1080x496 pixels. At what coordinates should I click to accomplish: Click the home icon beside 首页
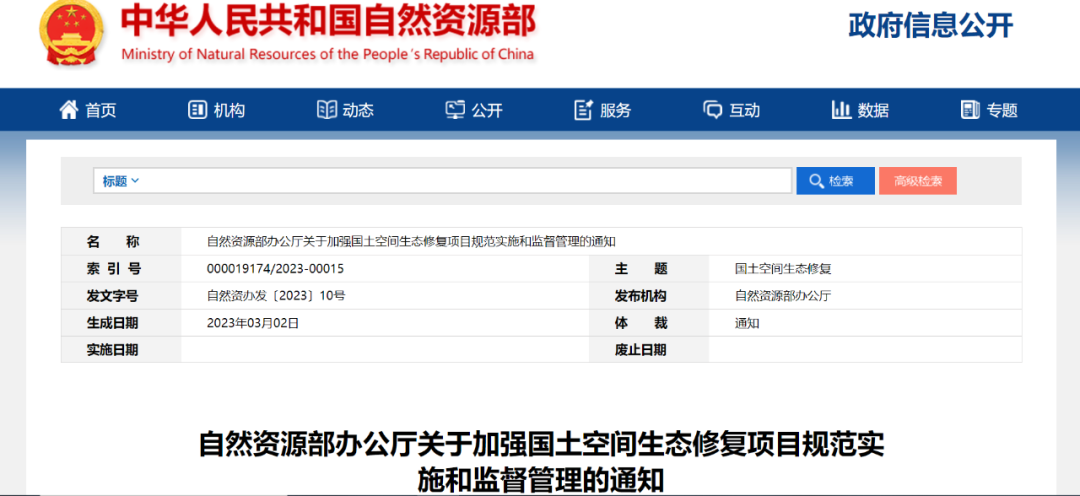click(x=69, y=110)
